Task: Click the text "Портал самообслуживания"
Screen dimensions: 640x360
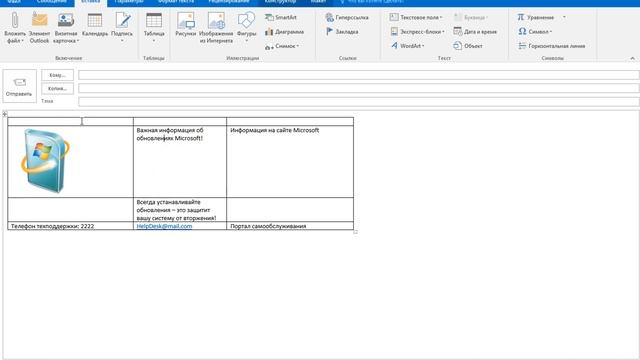Action: pos(268,226)
